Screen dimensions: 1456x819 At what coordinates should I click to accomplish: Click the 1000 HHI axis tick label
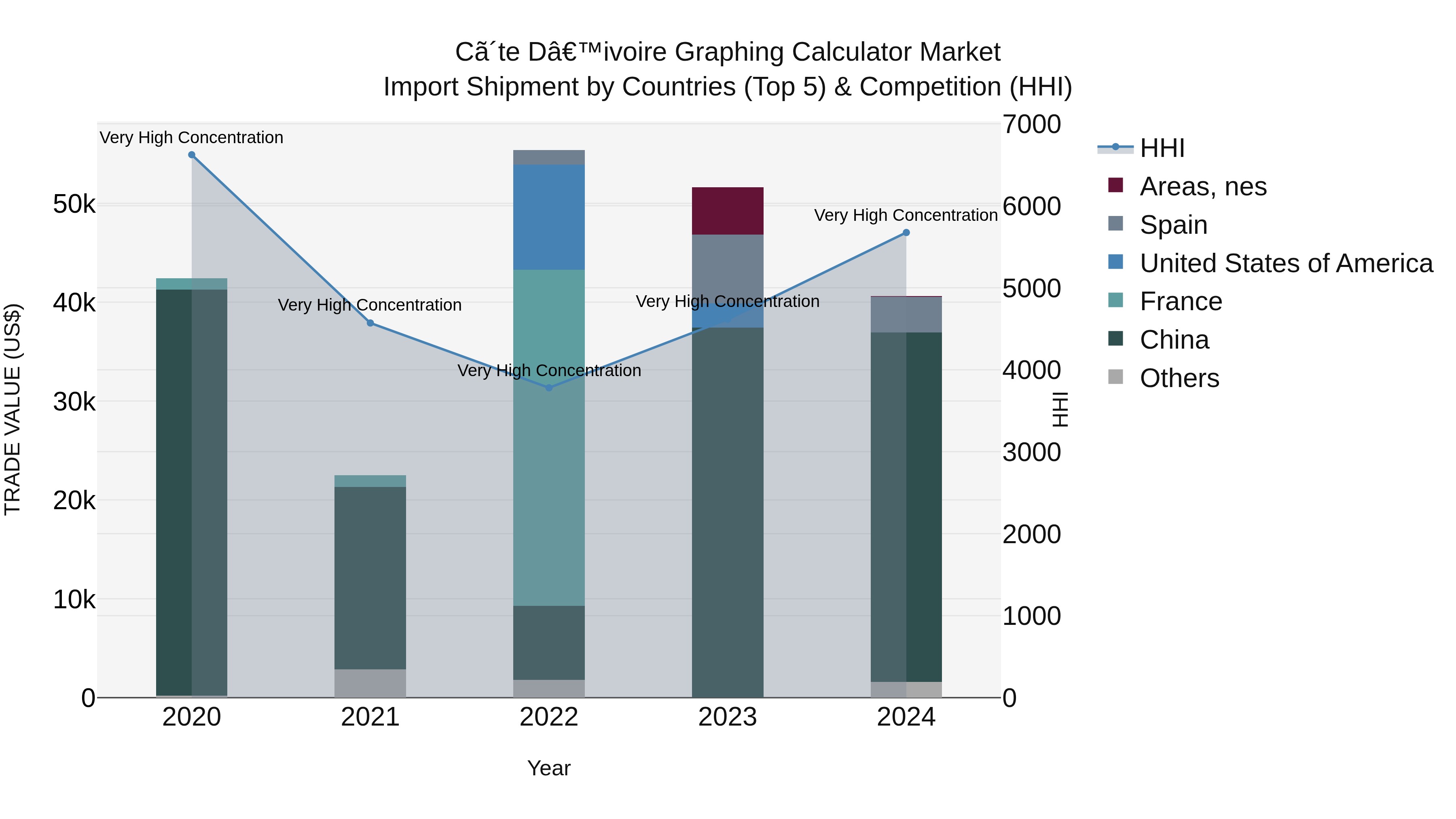tap(1032, 616)
